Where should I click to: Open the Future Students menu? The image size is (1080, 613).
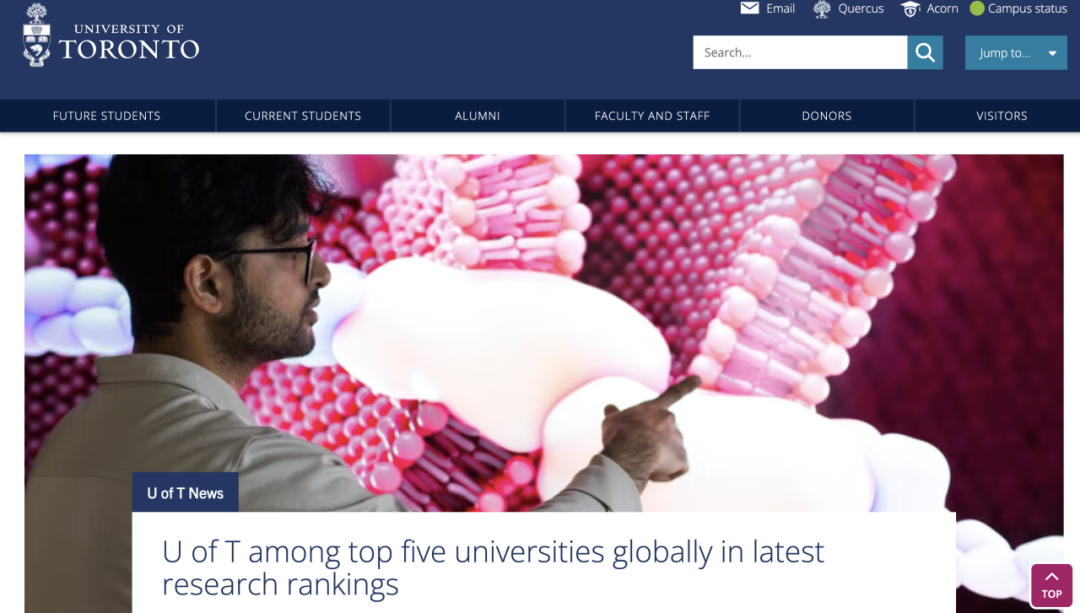click(107, 116)
